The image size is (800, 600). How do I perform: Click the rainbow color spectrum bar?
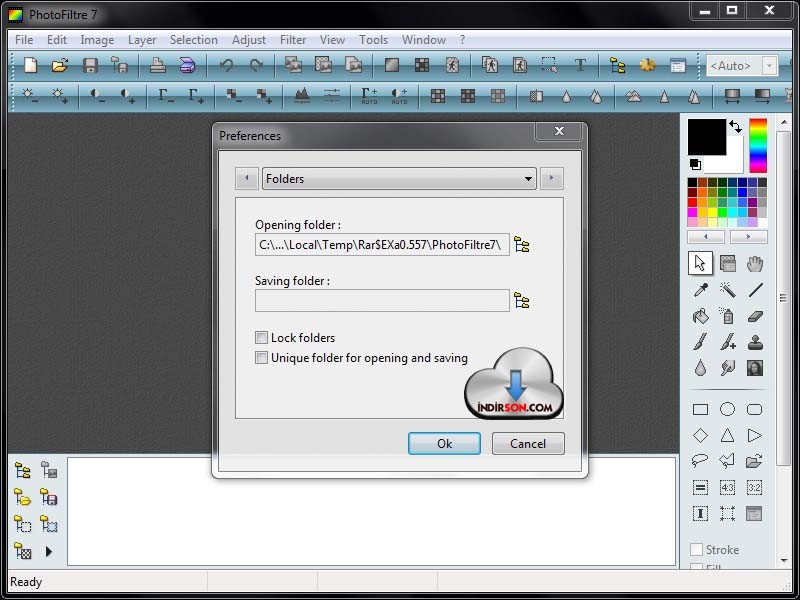(x=758, y=146)
